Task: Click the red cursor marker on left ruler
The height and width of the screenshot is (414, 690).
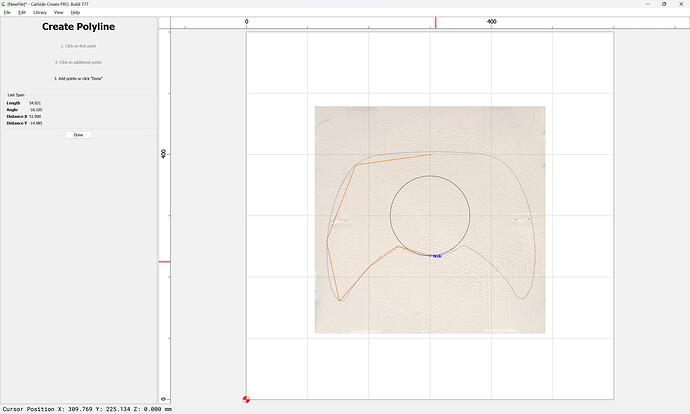Action: click(x=165, y=262)
